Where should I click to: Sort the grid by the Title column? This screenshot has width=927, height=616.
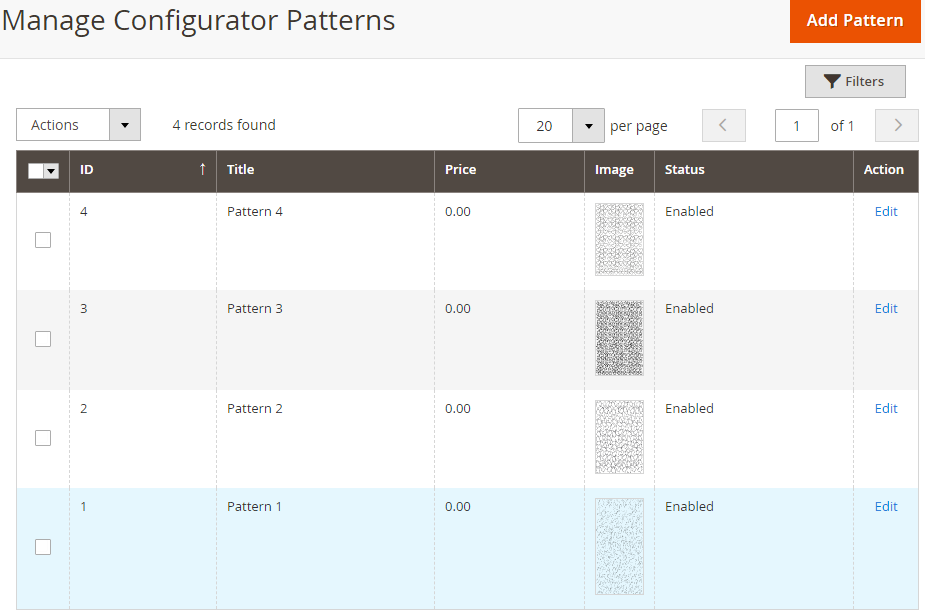(240, 170)
